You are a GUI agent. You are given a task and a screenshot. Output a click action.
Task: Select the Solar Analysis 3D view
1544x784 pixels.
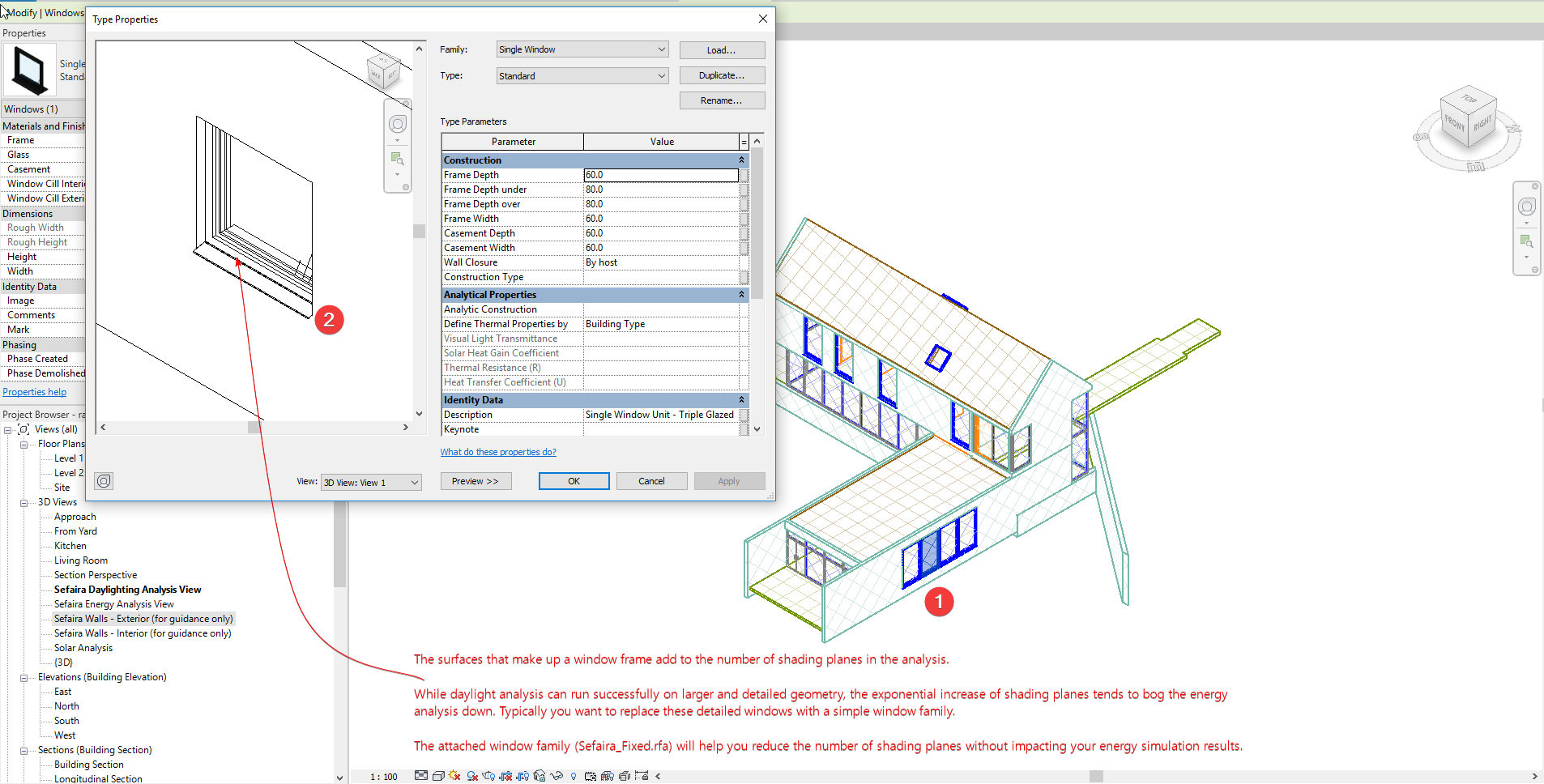[x=83, y=648]
